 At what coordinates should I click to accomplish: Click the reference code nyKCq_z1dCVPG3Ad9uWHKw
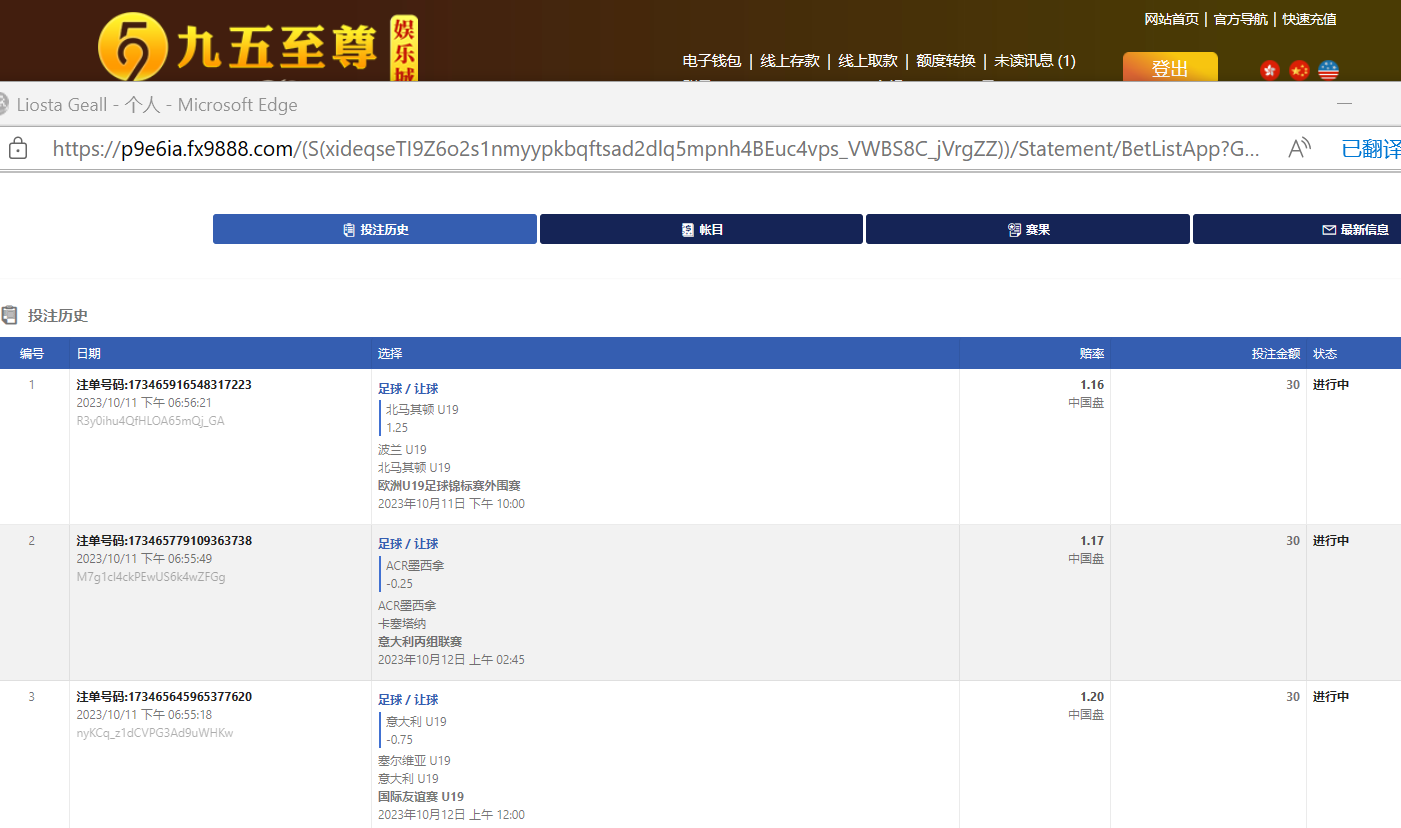pyautogui.click(x=155, y=733)
